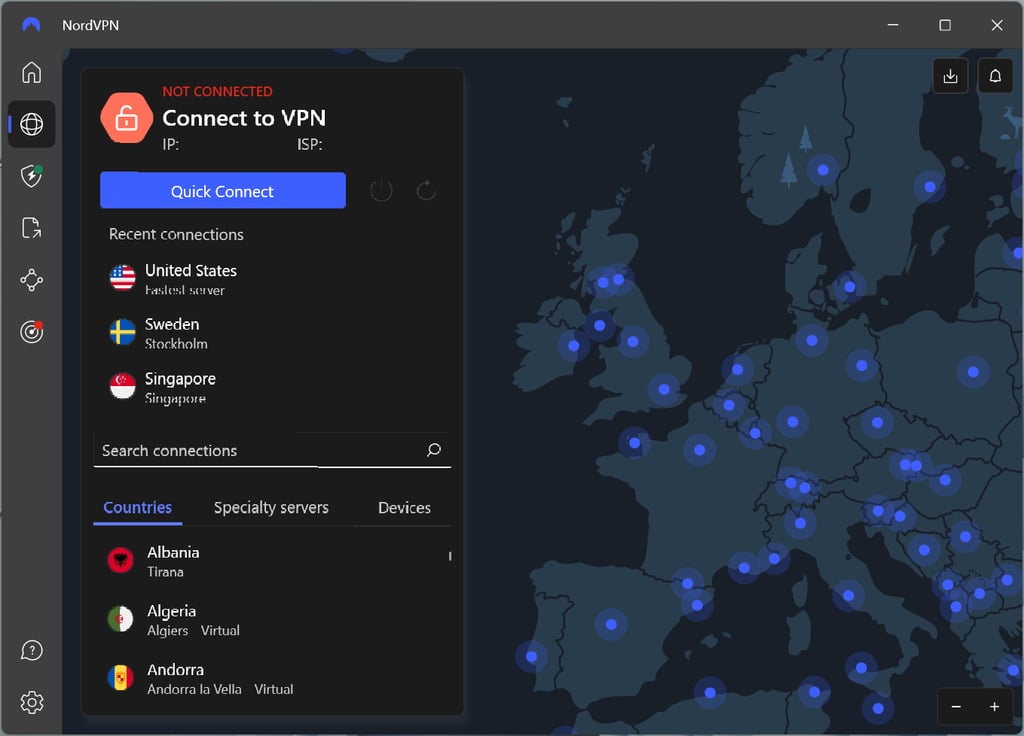Click the Poland server map dot
Viewport: 1024px width, 736px height.
(973, 372)
